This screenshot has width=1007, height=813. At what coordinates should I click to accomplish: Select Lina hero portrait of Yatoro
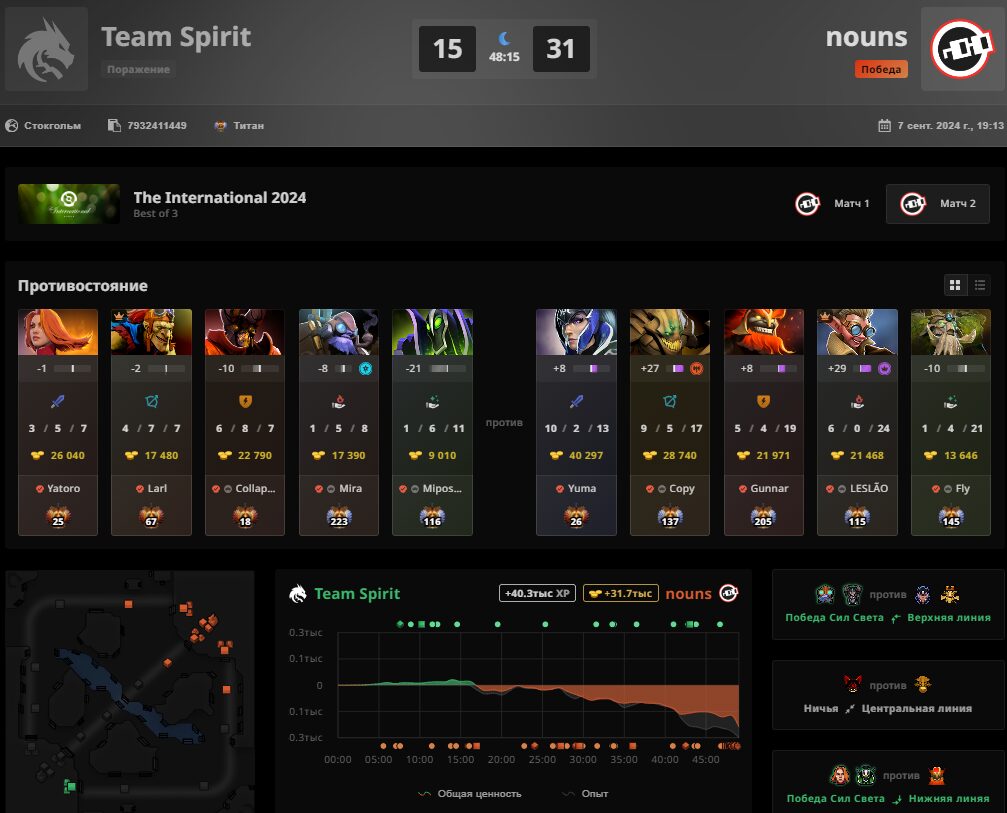coord(58,332)
